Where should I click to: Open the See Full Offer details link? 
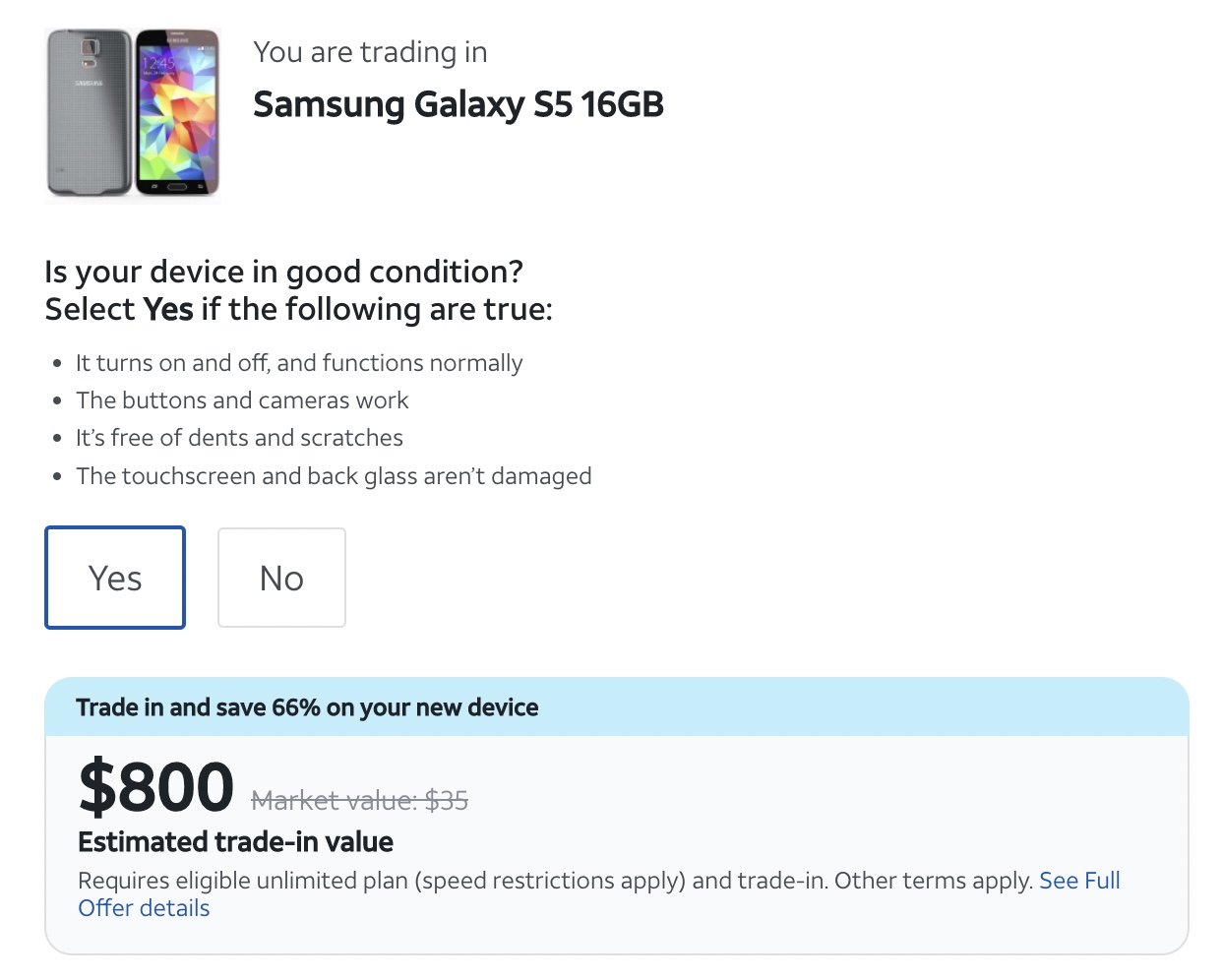coord(1079,881)
